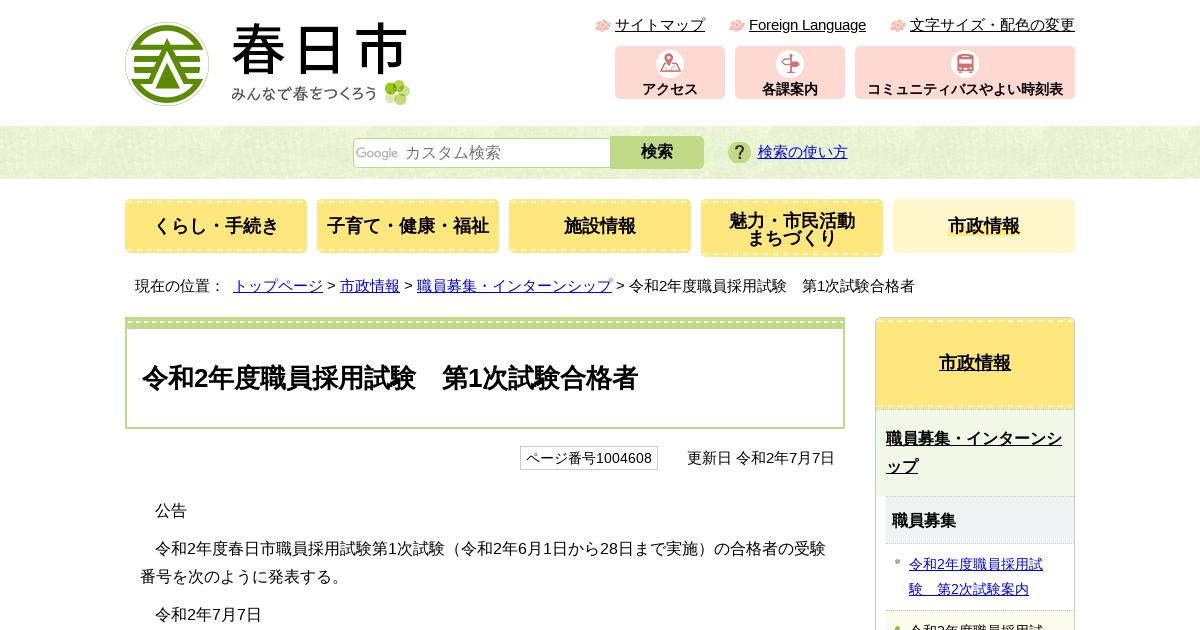Screen dimensions: 1200x630
Task: Open sidebar 職員募集・インターンシップ link
Action: [974, 452]
